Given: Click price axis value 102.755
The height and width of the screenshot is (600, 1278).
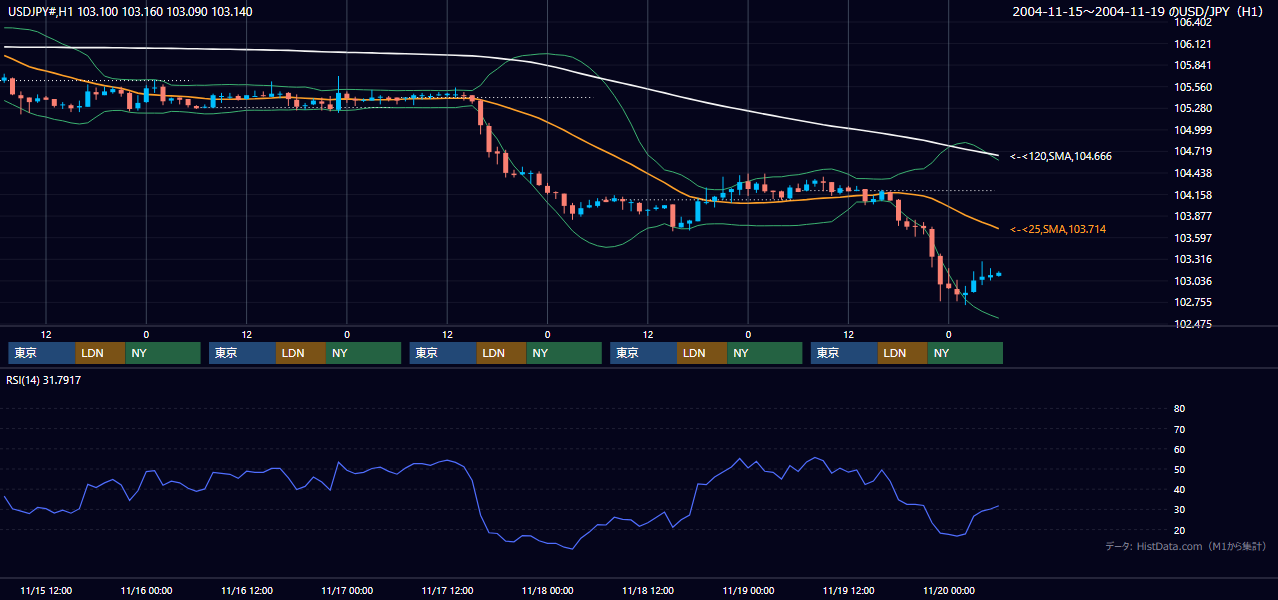Looking at the screenshot, I should [1191, 302].
